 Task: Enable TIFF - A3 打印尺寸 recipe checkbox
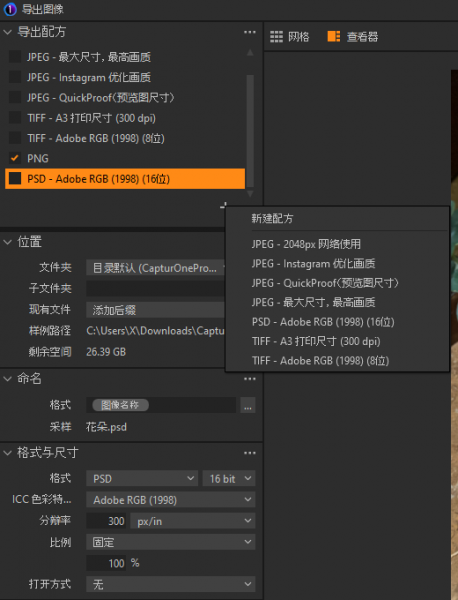(15, 117)
